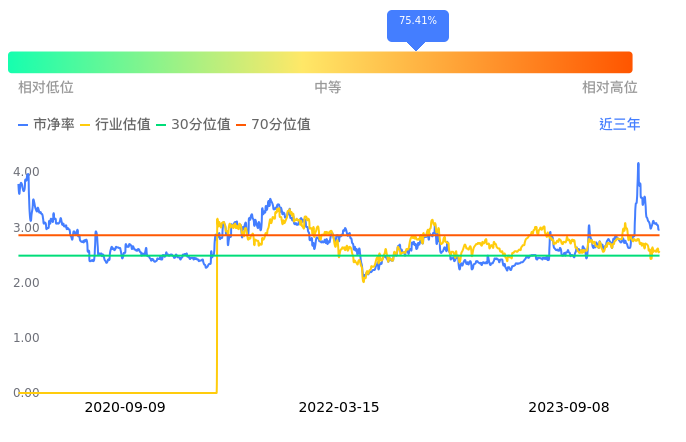The width and height of the screenshot is (686, 442).
Task: Click the 4.00 y-axis label
Action: coord(26,172)
